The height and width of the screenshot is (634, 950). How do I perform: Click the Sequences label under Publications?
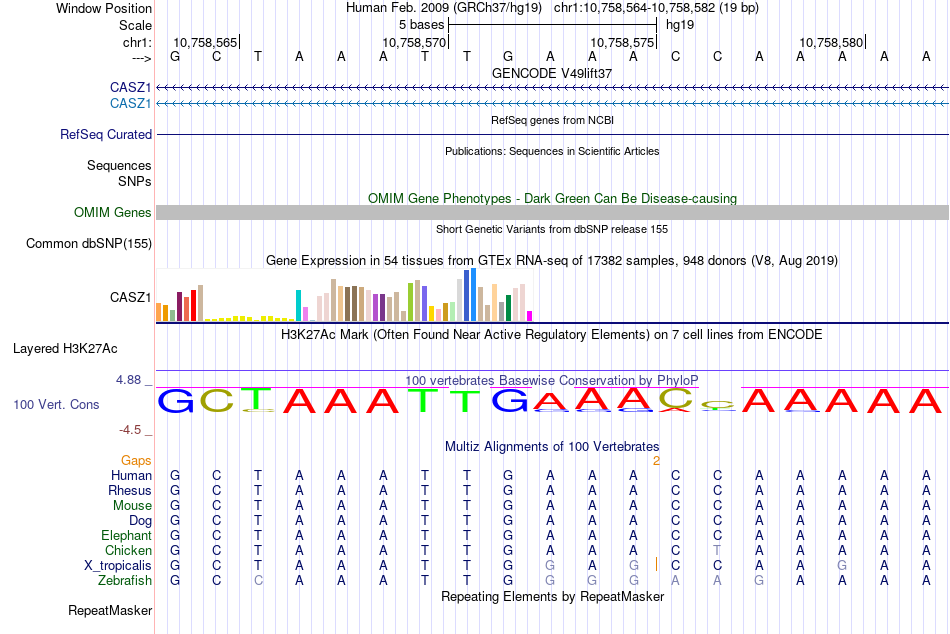tap(119, 165)
